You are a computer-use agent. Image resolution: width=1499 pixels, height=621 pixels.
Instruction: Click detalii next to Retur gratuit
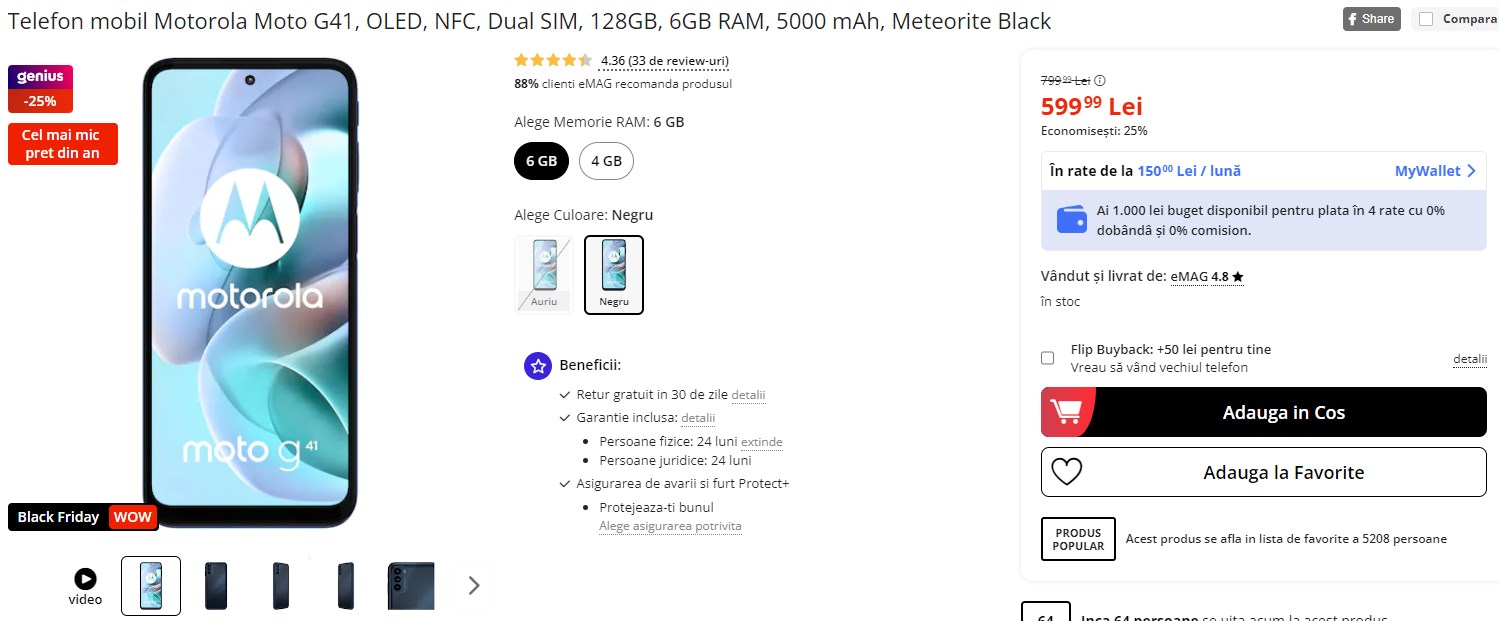tap(748, 394)
